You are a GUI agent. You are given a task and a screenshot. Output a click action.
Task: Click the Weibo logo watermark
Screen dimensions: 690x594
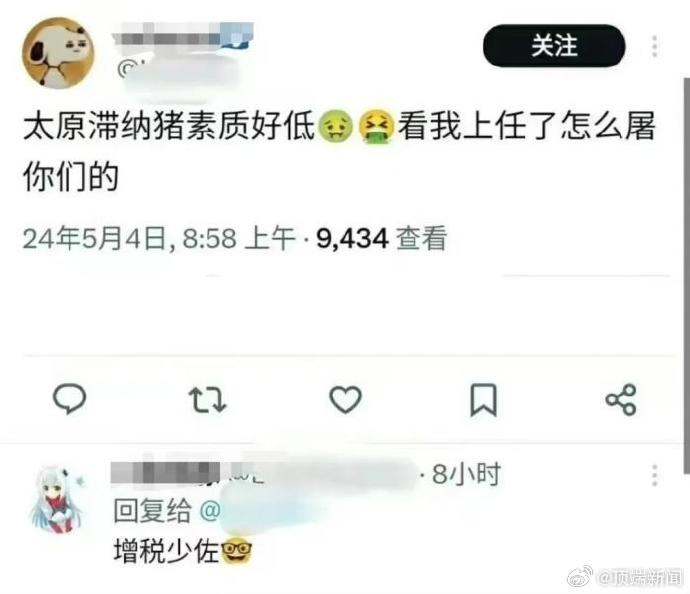[580, 578]
